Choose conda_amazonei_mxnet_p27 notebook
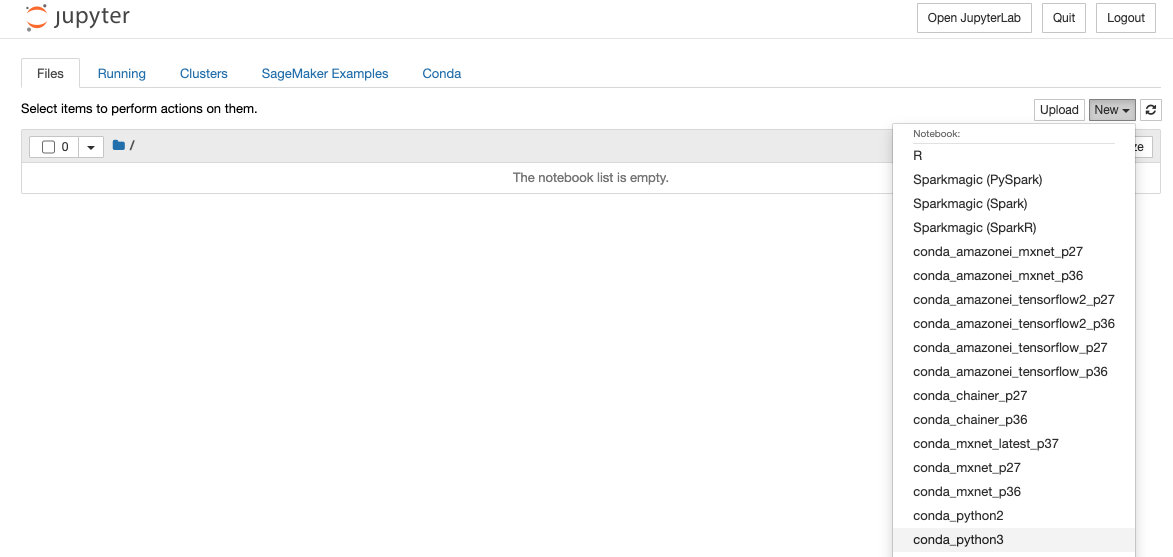Screen dimensions: 1173x557 1014,251
